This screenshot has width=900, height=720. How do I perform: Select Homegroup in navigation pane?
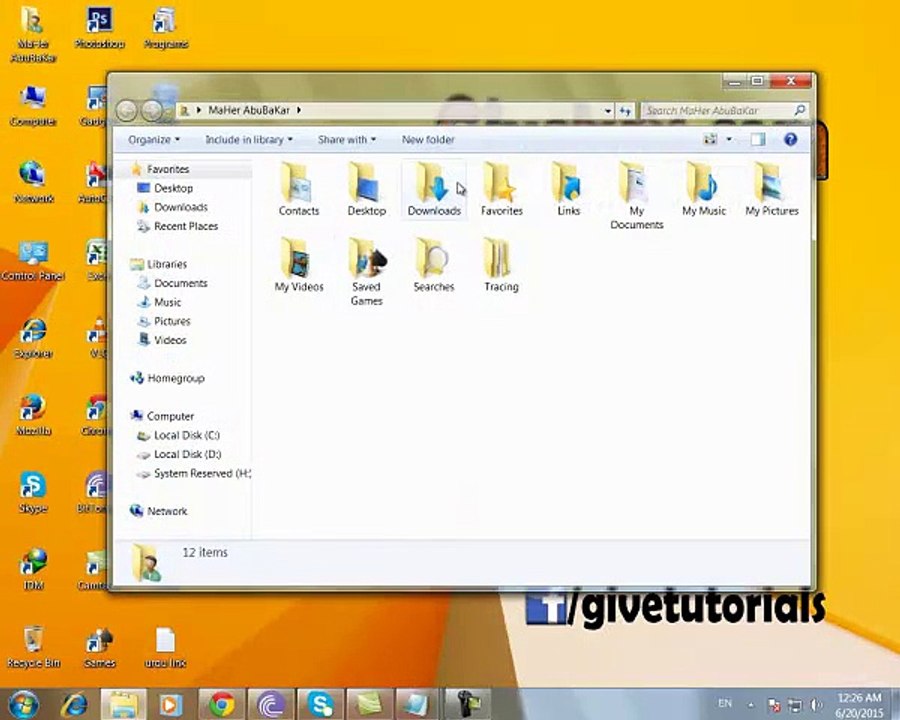pyautogui.click(x=176, y=378)
